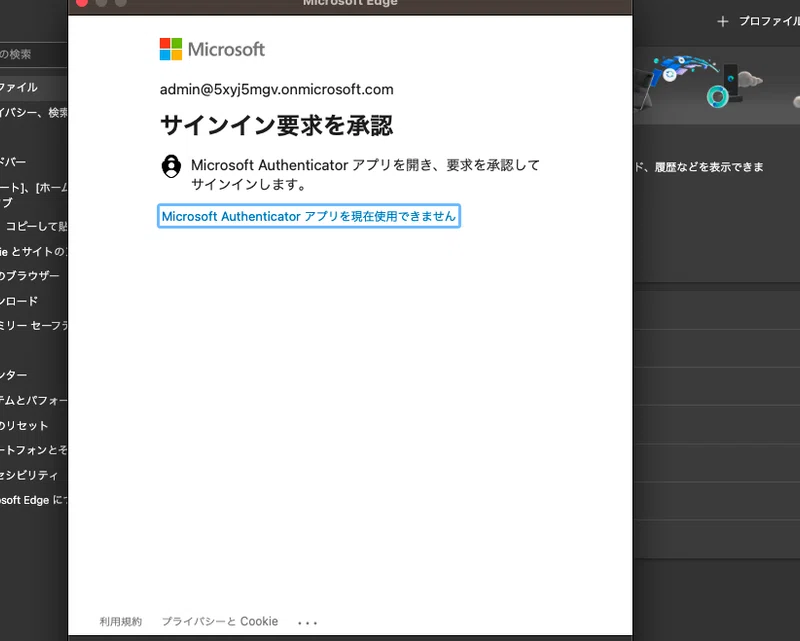The height and width of the screenshot is (641, 800).
Task: Close the Microsoft Edge sign-in window
Action: (82, 3)
